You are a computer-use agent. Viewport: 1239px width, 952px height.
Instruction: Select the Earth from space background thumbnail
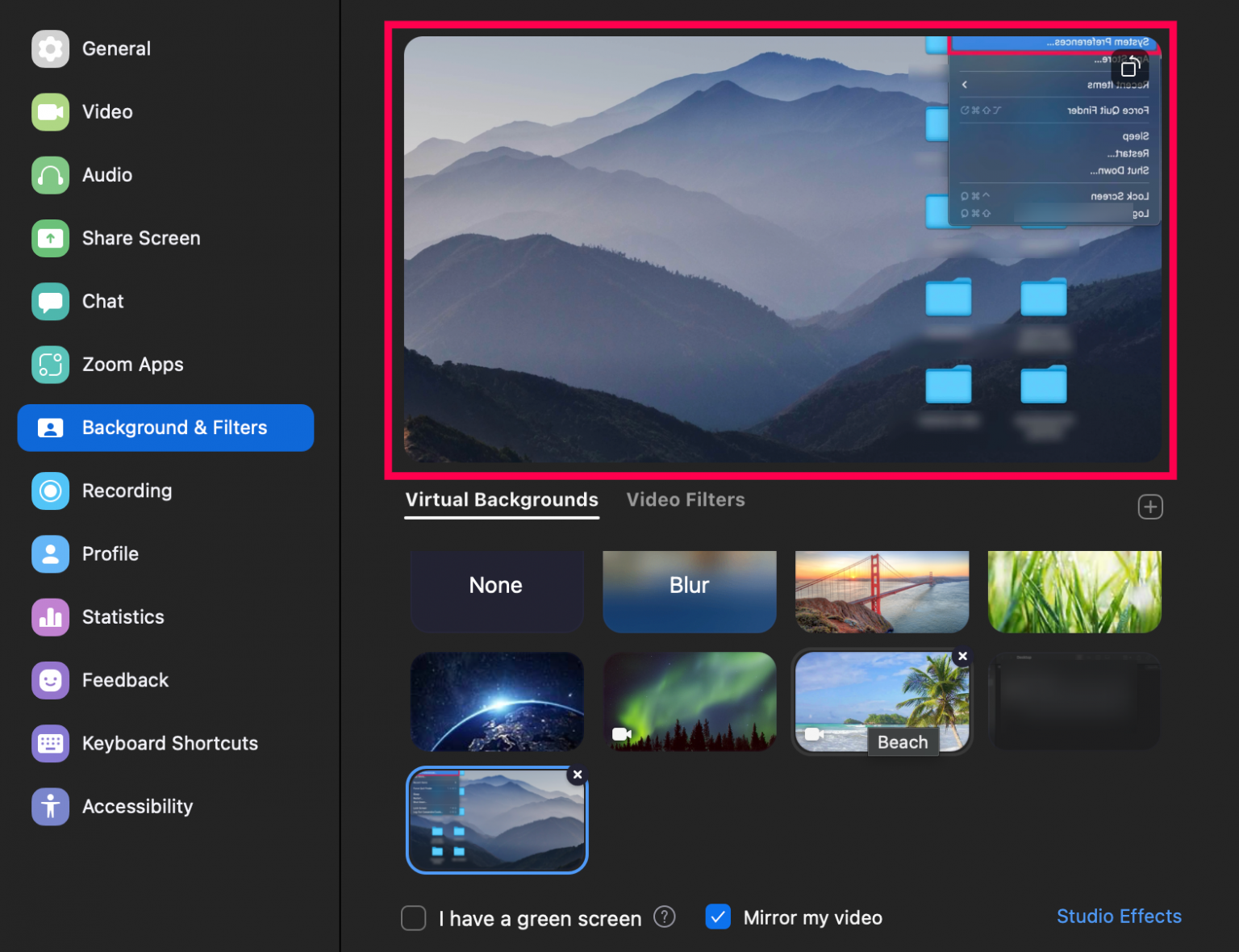point(496,700)
